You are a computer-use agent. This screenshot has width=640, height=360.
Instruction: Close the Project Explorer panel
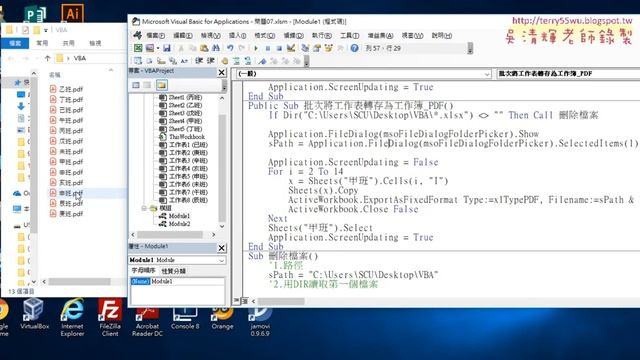(x=221, y=72)
